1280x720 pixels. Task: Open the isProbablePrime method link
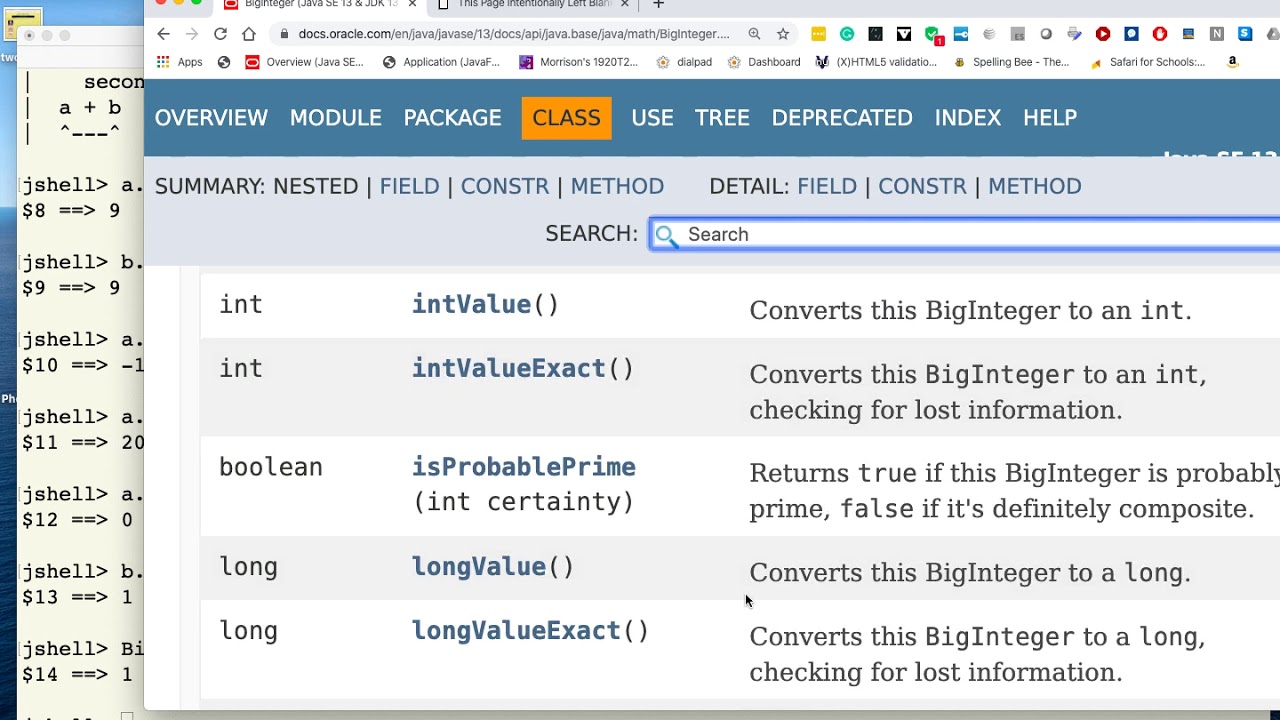(523, 467)
